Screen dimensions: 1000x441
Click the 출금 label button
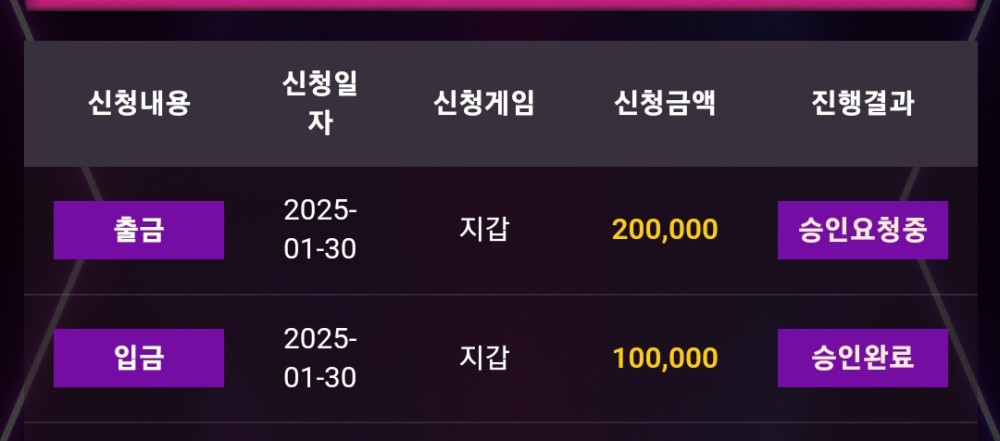pyautogui.click(x=139, y=230)
